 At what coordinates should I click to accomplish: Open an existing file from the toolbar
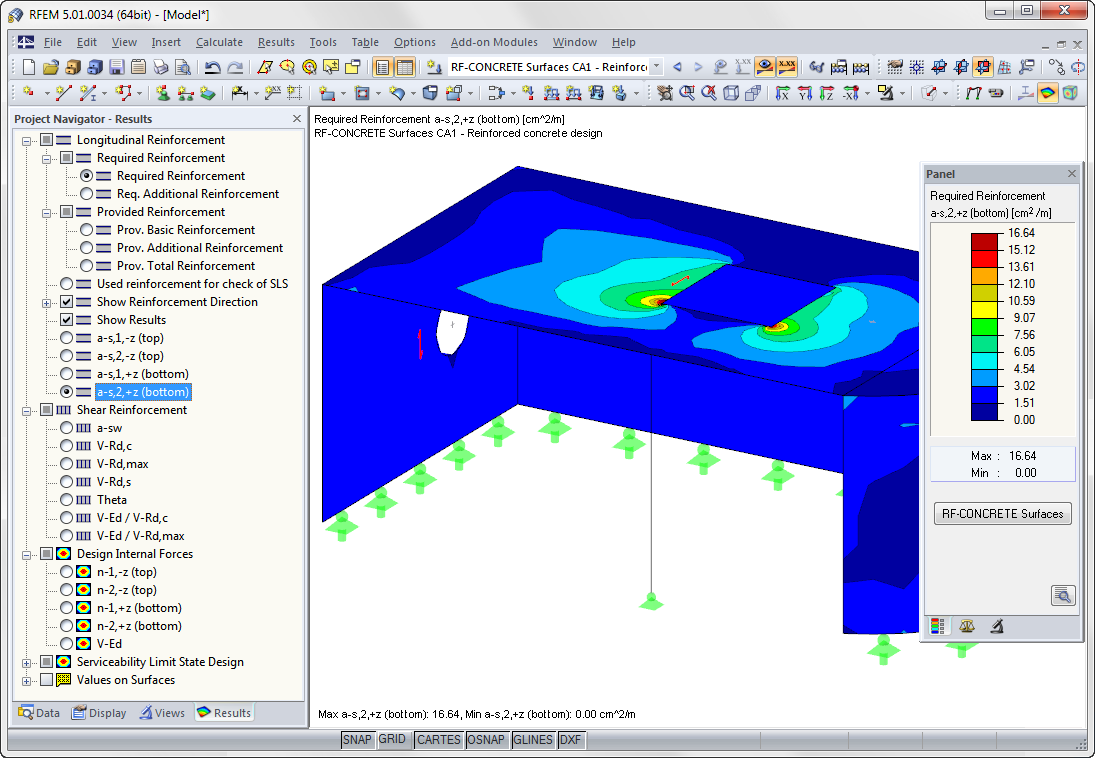pyautogui.click(x=49, y=66)
